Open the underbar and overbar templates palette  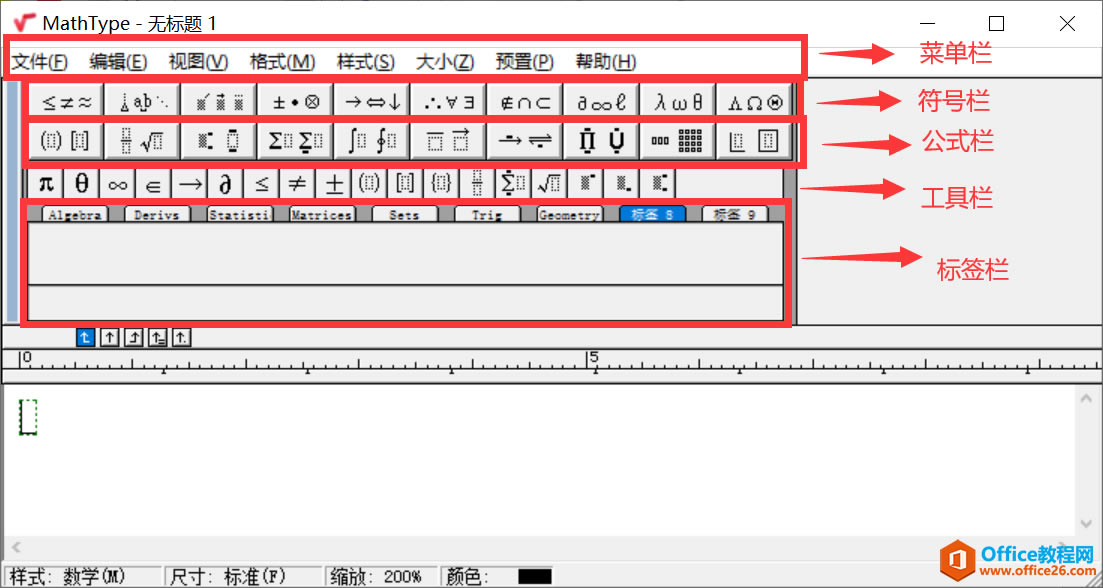pos(447,140)
